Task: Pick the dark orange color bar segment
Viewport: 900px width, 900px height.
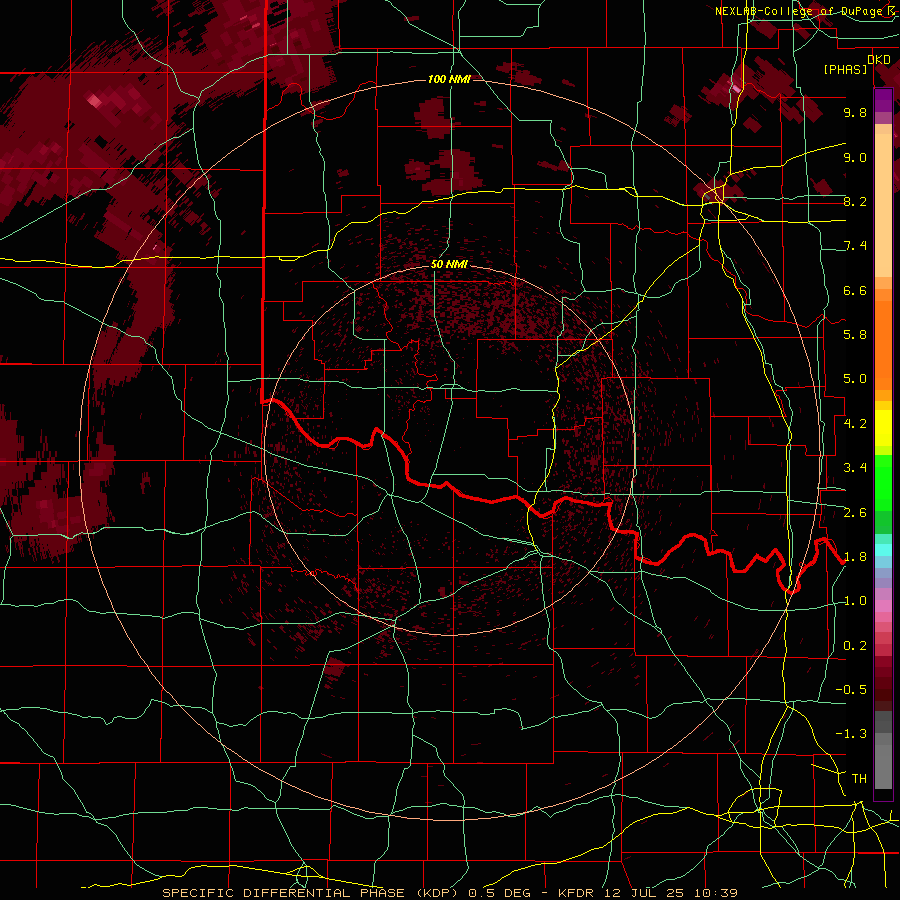Action: (x=883, y=344)
